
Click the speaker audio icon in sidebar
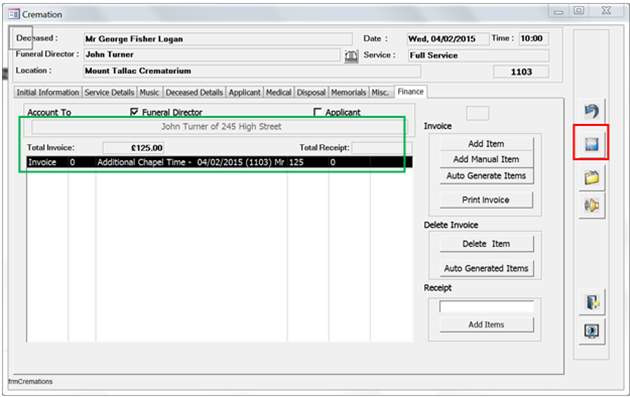(x=591, y=206)
